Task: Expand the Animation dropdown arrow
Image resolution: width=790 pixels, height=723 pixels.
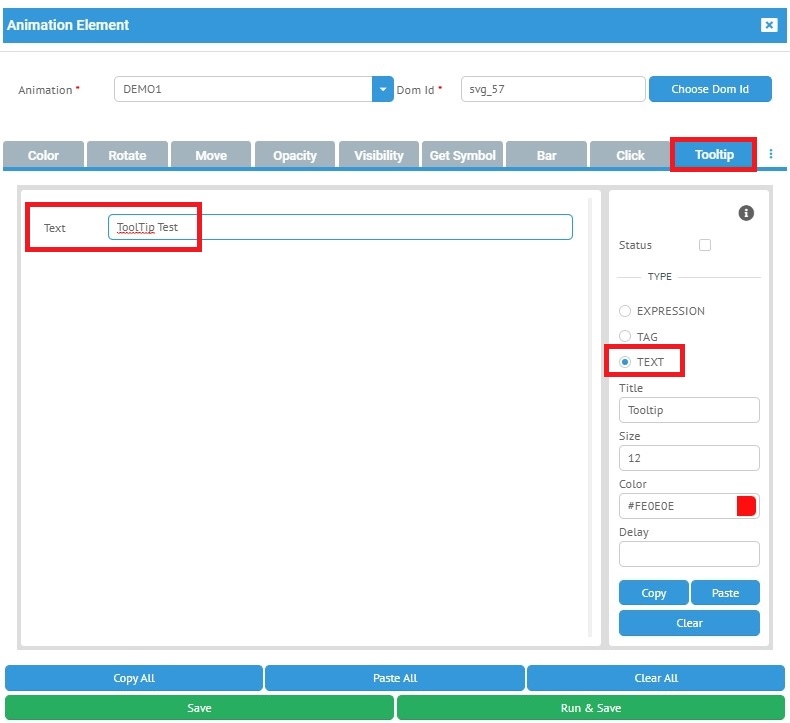Action: 383,89
